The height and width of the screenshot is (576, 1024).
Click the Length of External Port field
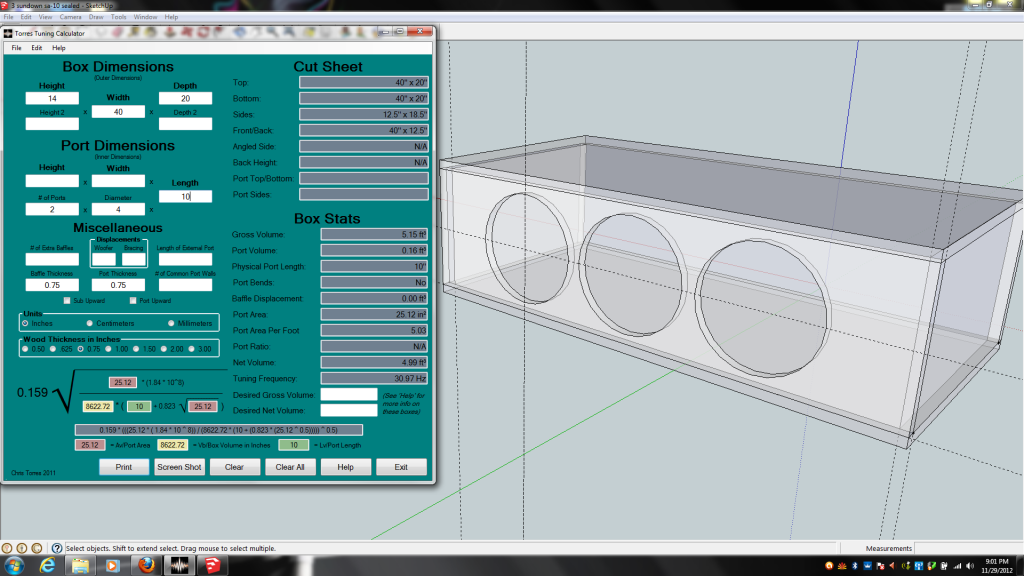(185, 259)
